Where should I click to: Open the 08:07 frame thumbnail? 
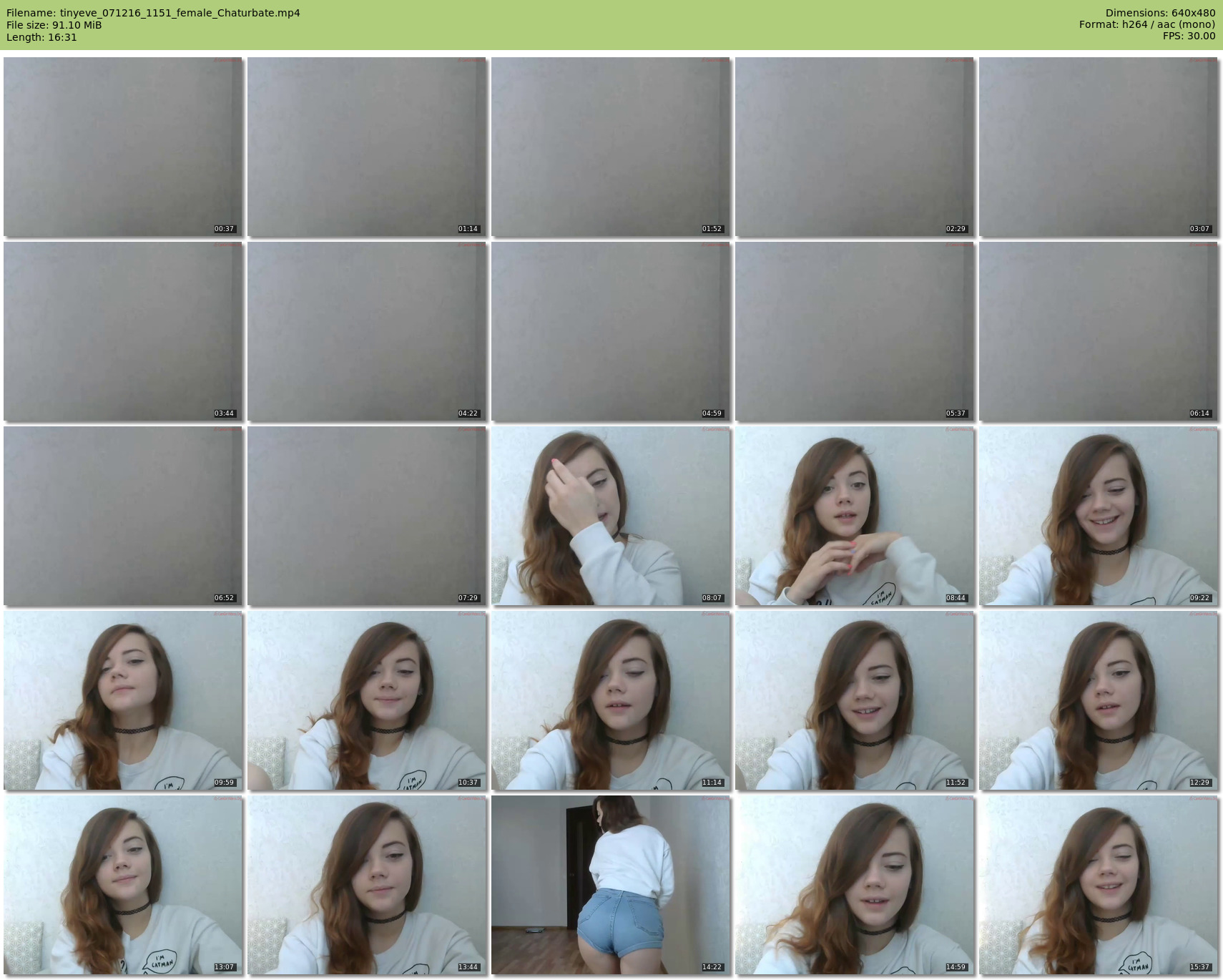point(611,516)
